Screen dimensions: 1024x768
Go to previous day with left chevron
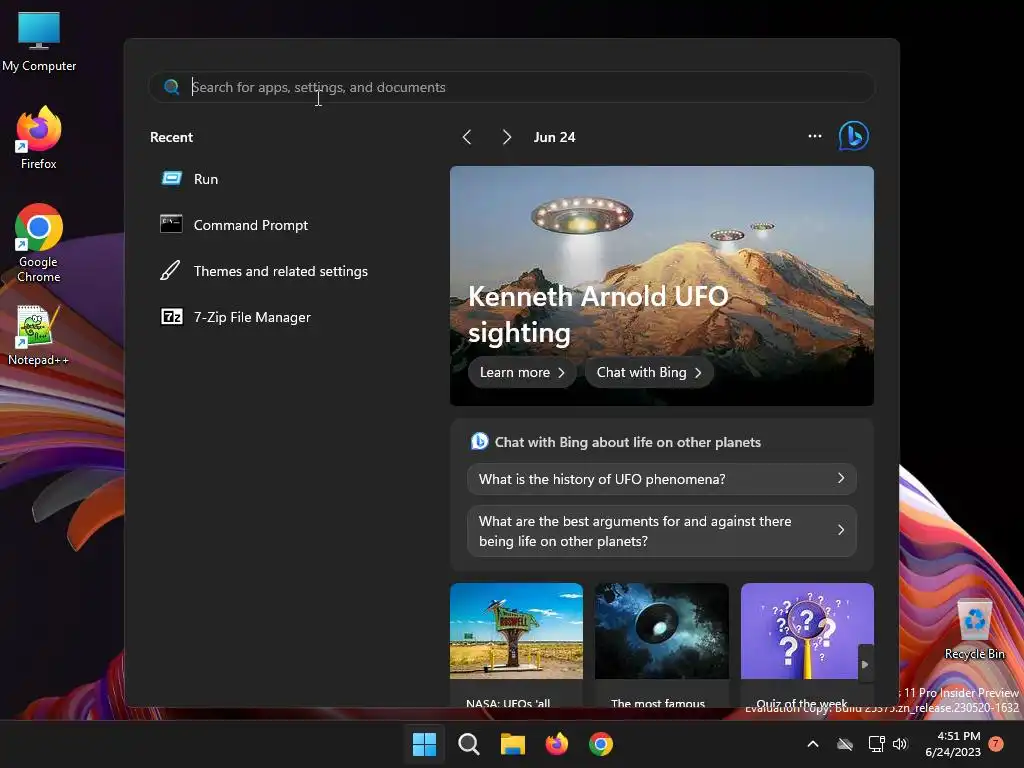coord(467,137)
